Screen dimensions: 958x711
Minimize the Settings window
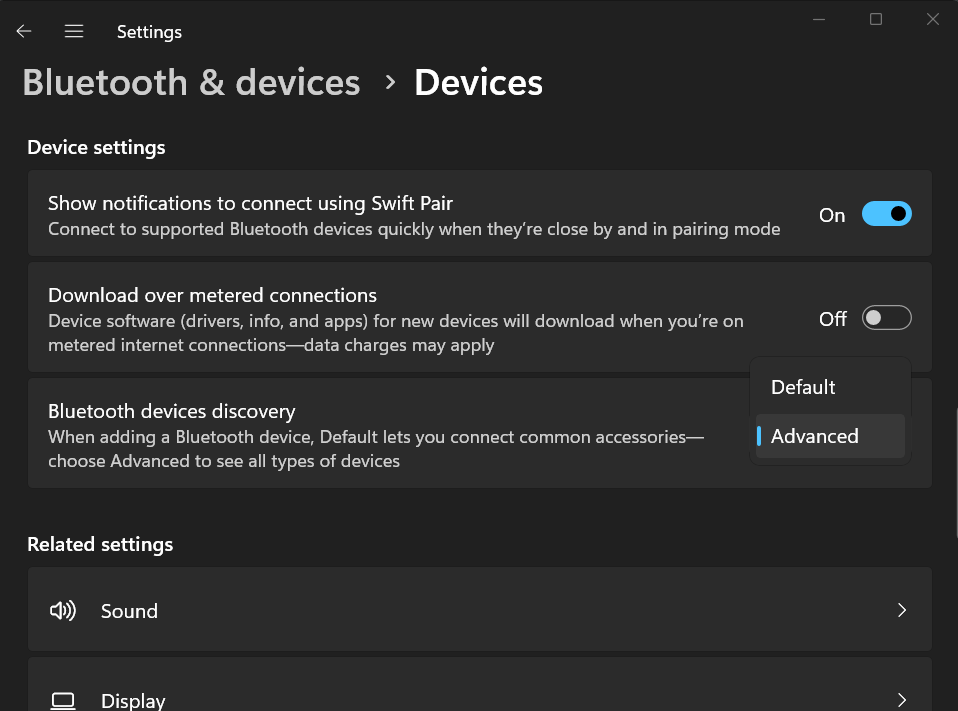click(819, 20)
